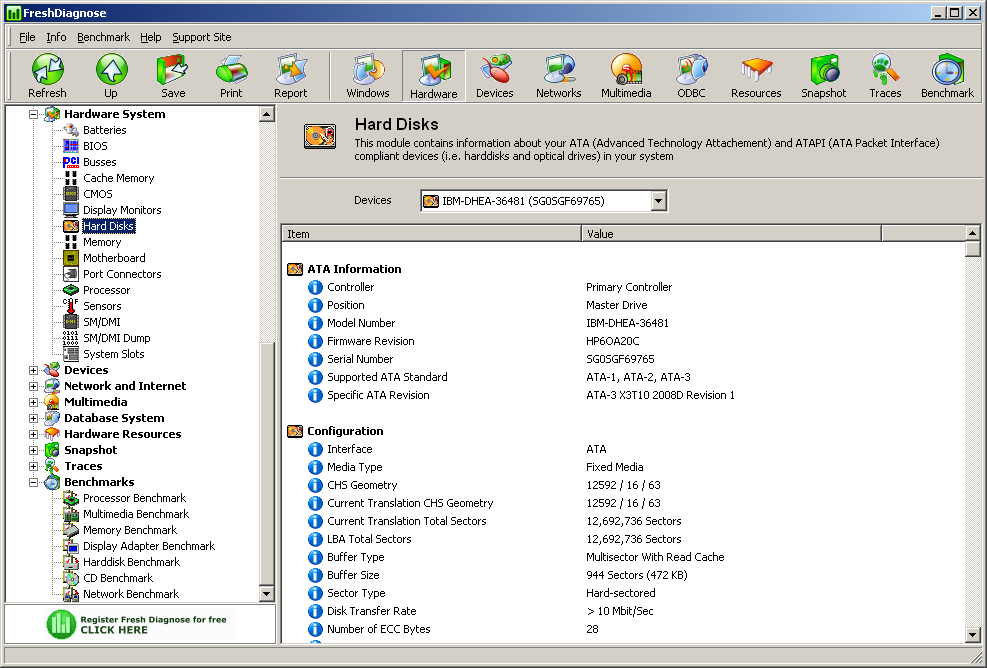This screenshot has height=668, width=987.
Task: Expand the Multimedia tree node
Action: tap(33, 402)
